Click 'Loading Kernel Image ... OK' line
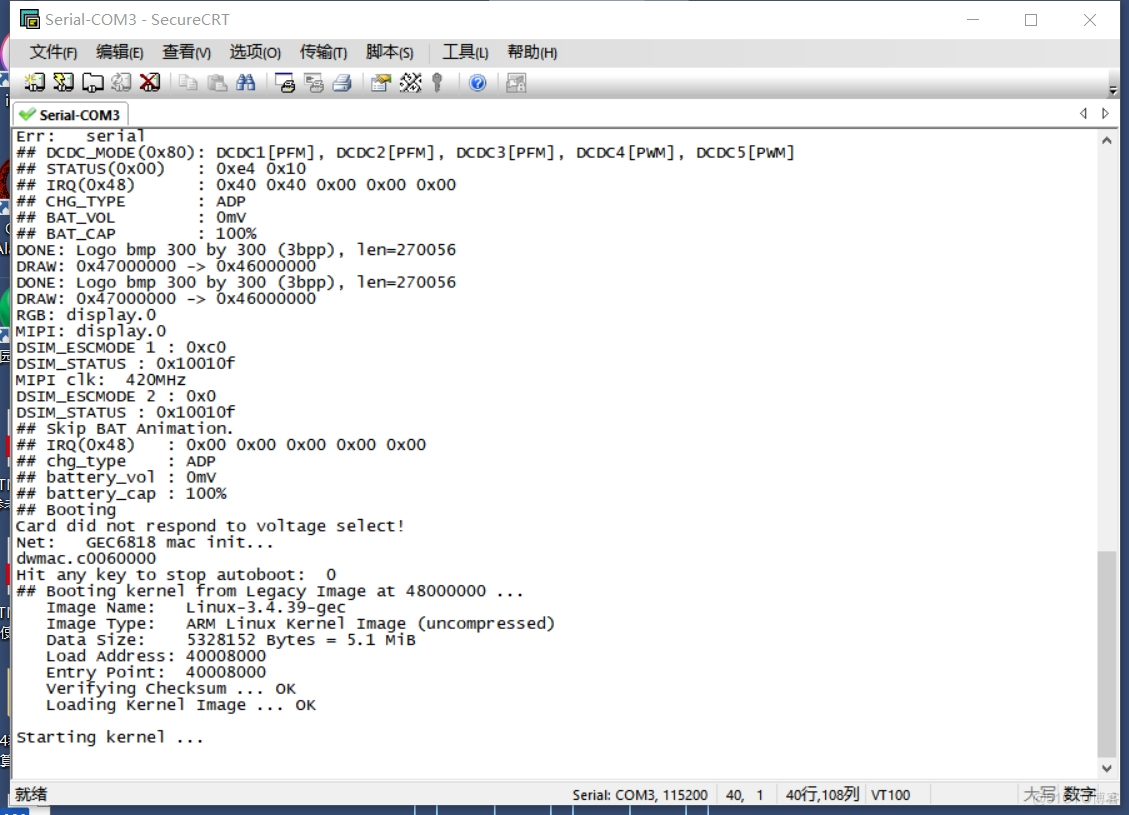Viewport: 1129px width, 815px height. 181,705
